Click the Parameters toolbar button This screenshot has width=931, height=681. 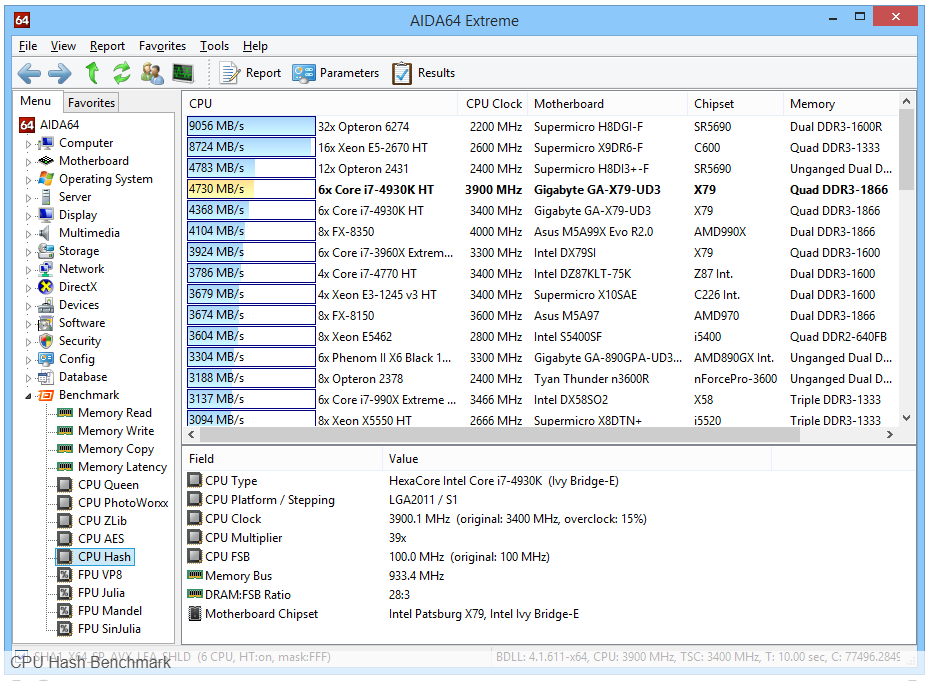point(336,73)
